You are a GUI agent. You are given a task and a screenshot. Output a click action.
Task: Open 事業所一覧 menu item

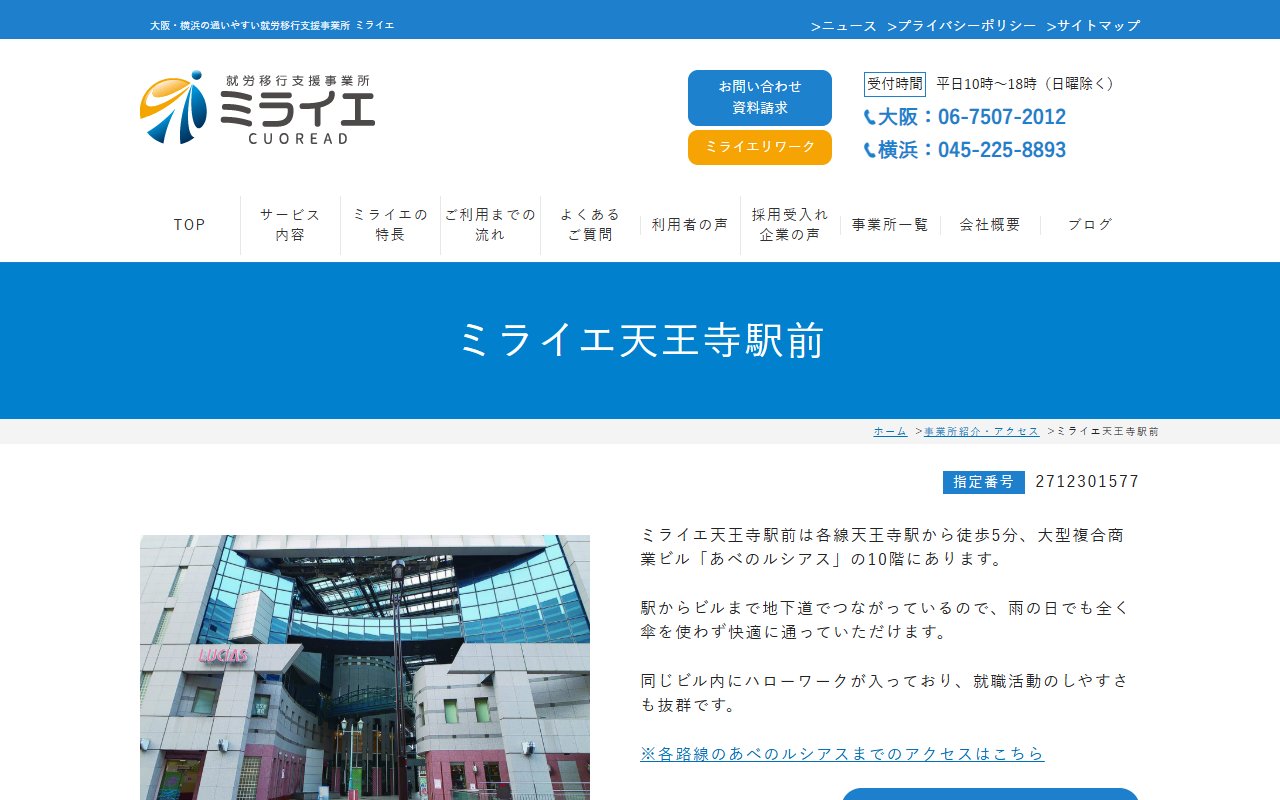tap(890, 225)
